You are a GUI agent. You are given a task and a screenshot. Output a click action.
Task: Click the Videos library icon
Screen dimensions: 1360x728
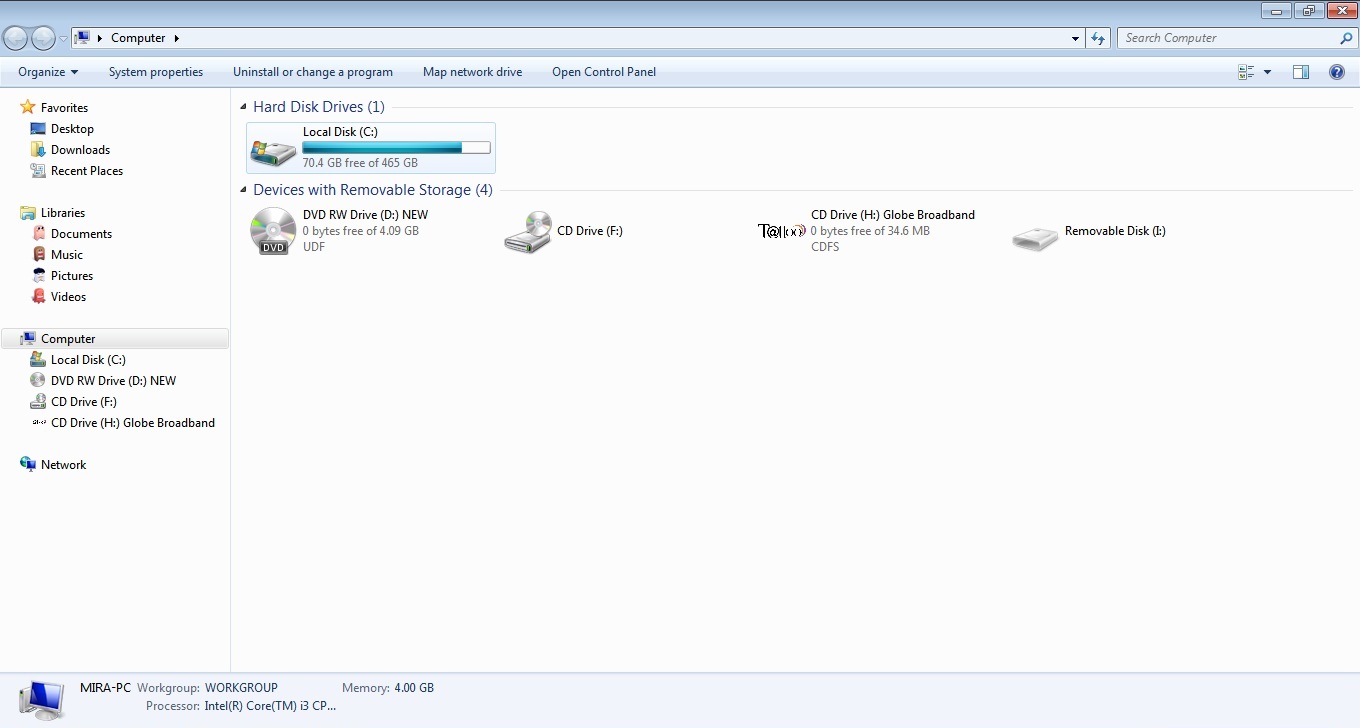click(38, 297)
